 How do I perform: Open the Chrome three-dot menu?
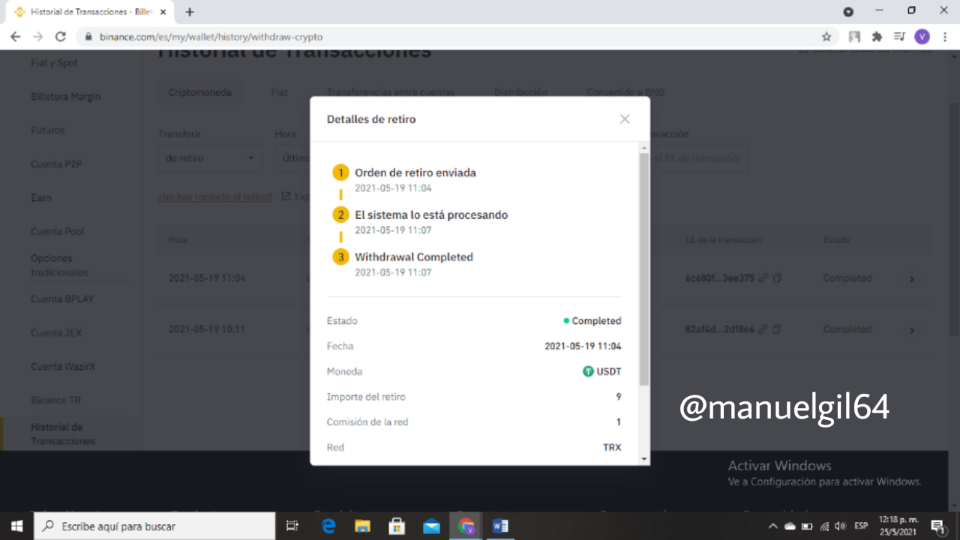click(945, 37)
